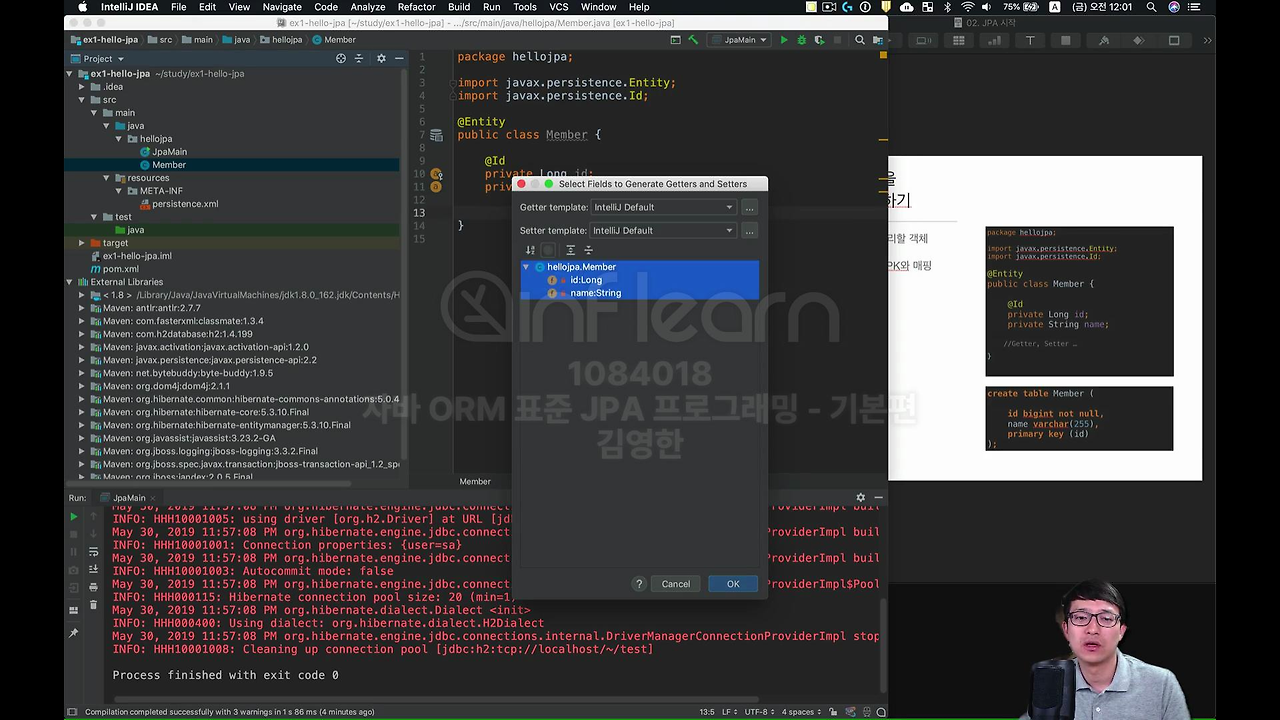Click the 4 spaces indent setting in status bar
This screenshot has height=720, width=1280.
(x=803, y=712)
